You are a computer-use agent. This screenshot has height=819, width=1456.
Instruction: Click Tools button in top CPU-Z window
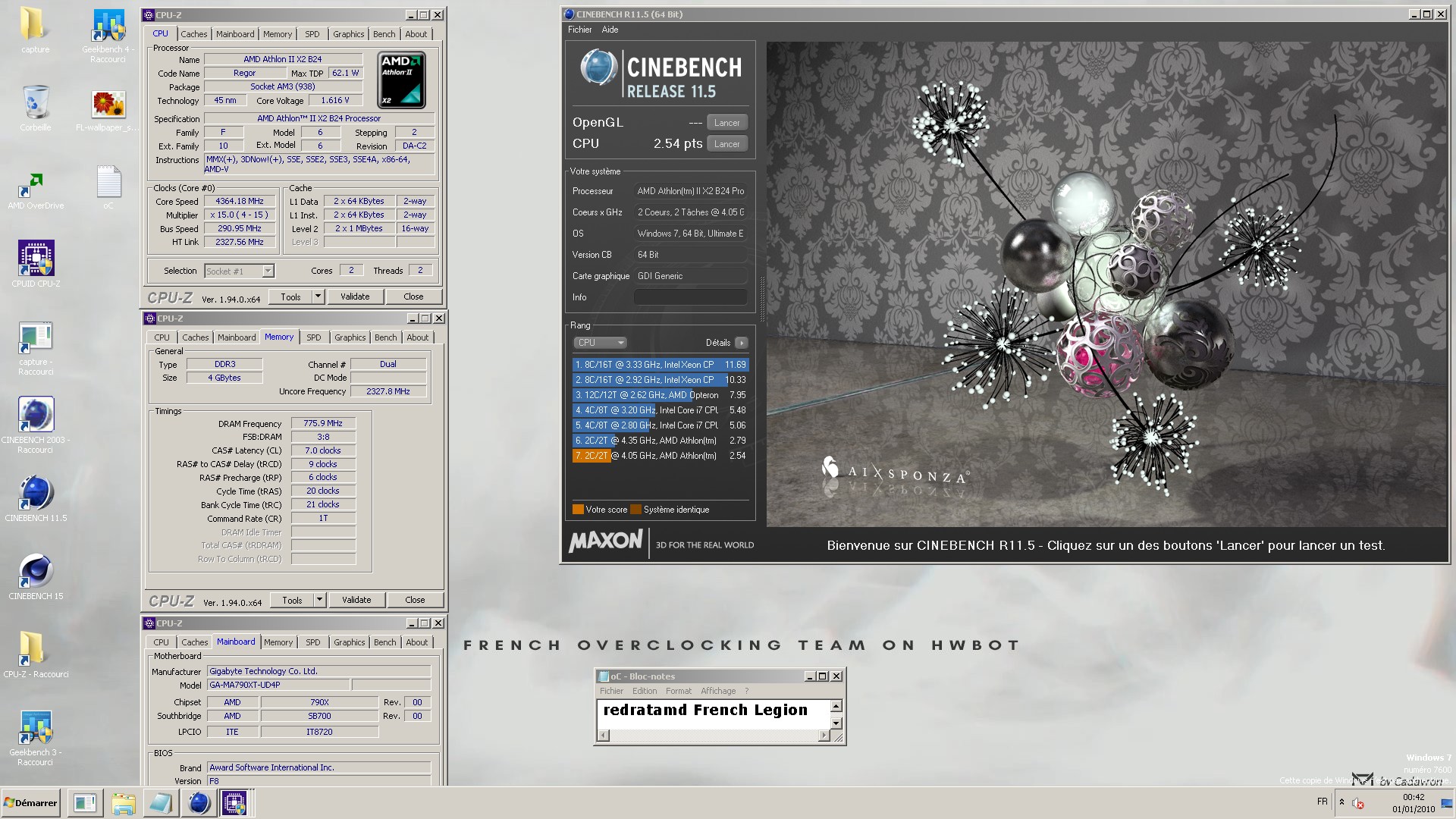tap(290, 297)
